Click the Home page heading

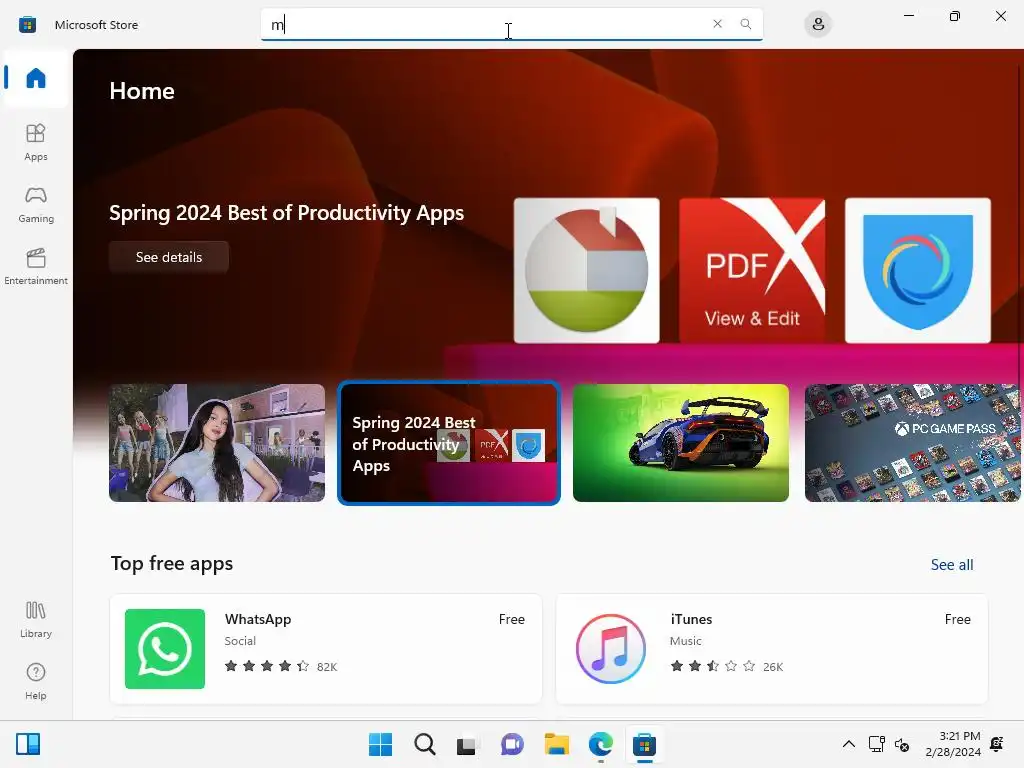point(142,91)
